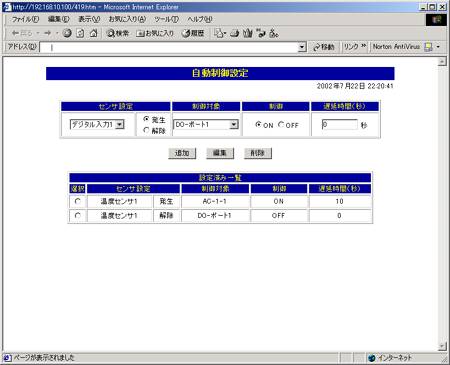Click the Windows logo throbber

(x=436, y=20)
